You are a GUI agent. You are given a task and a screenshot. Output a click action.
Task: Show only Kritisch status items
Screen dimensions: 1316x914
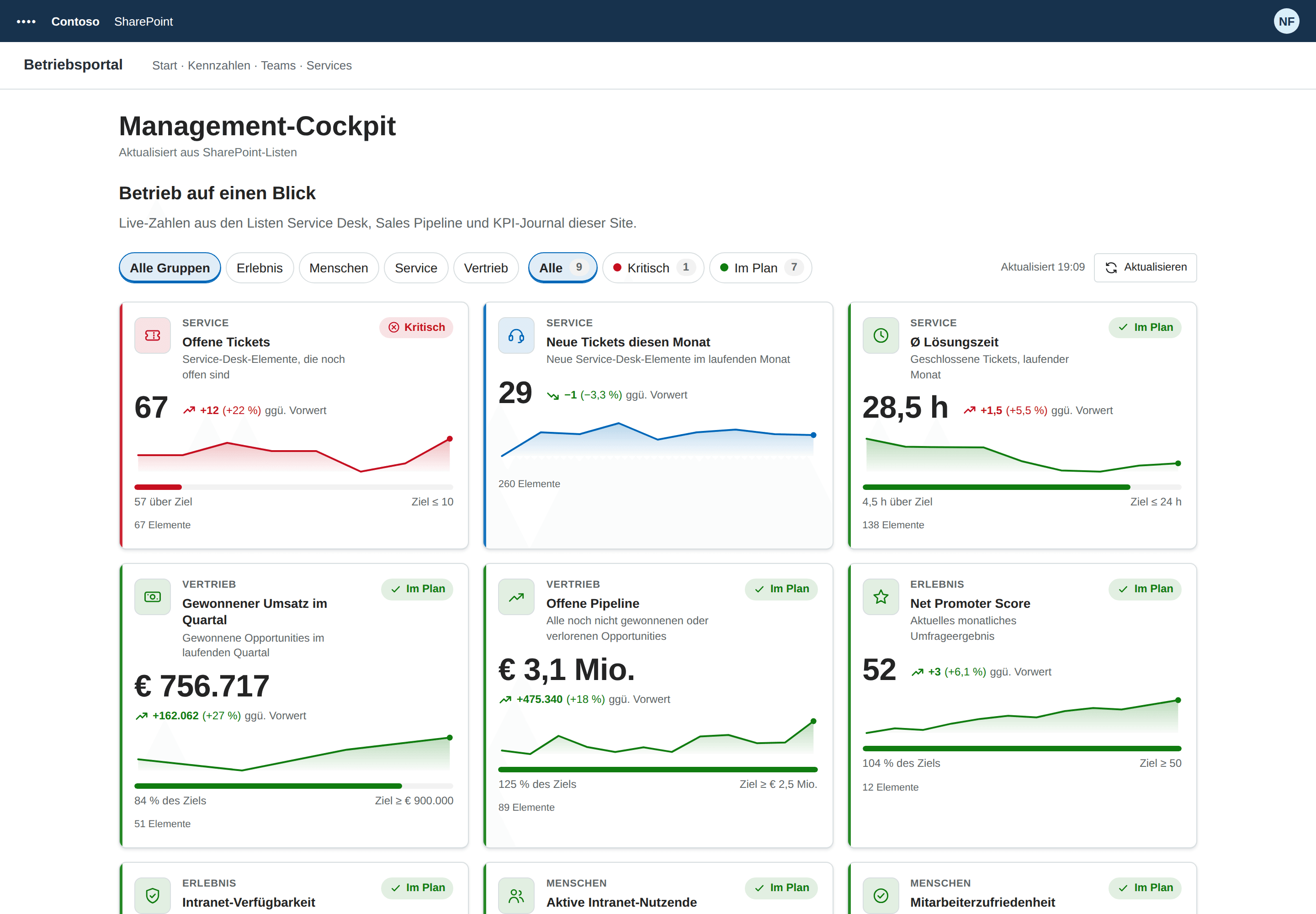pos(653,267)
